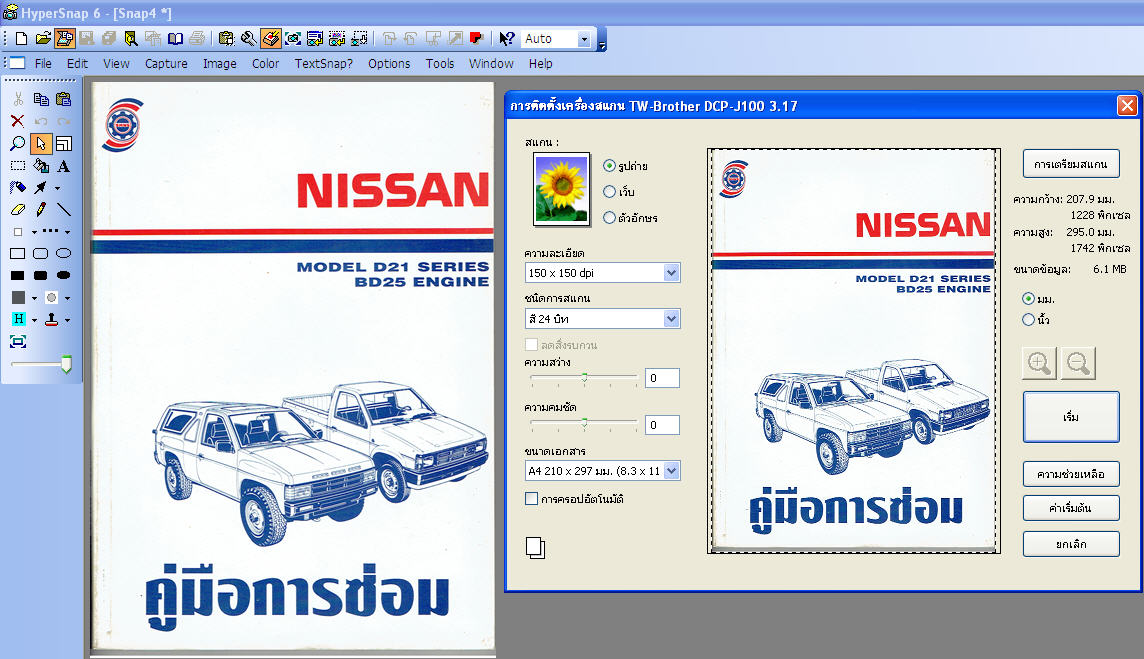Open a file via the Open folder icon
Screen dimensions: 1144x659
[x=43, y=39]
